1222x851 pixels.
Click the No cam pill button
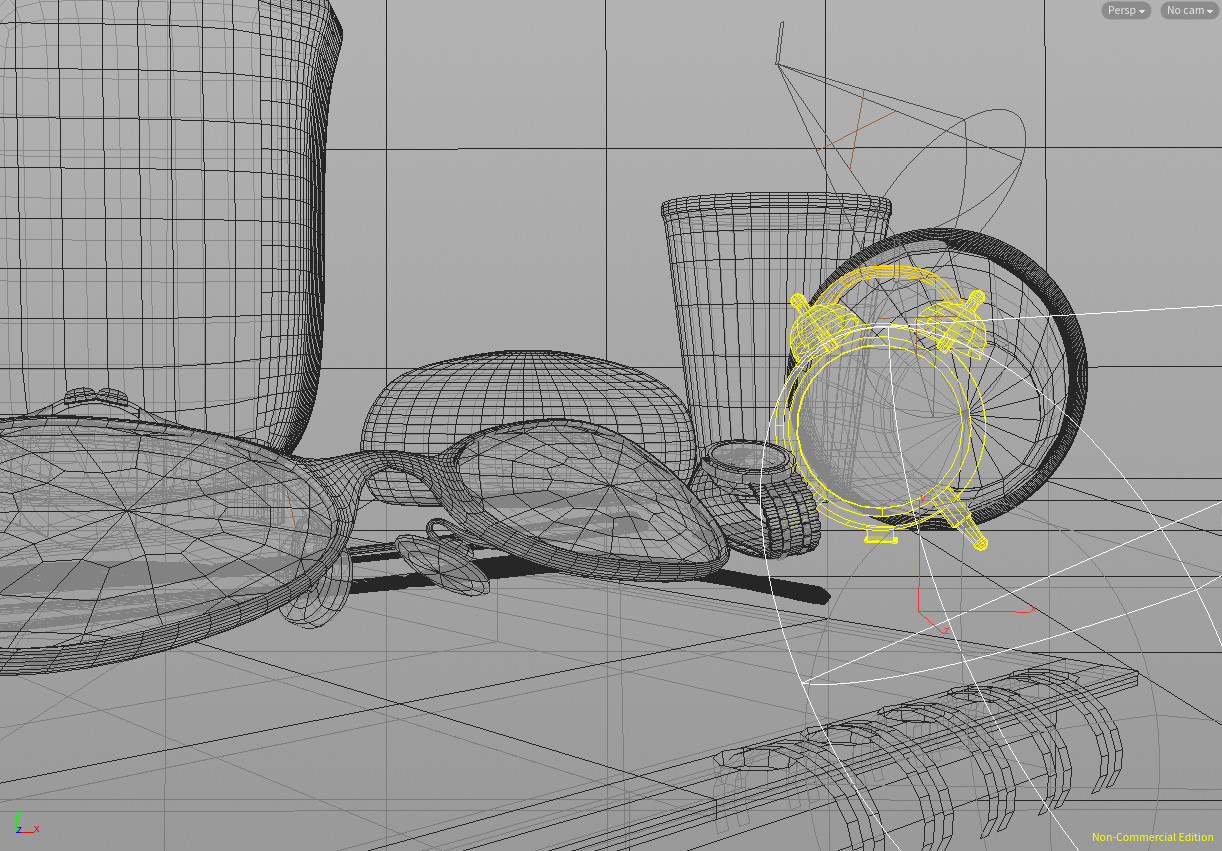[1188, 10]
